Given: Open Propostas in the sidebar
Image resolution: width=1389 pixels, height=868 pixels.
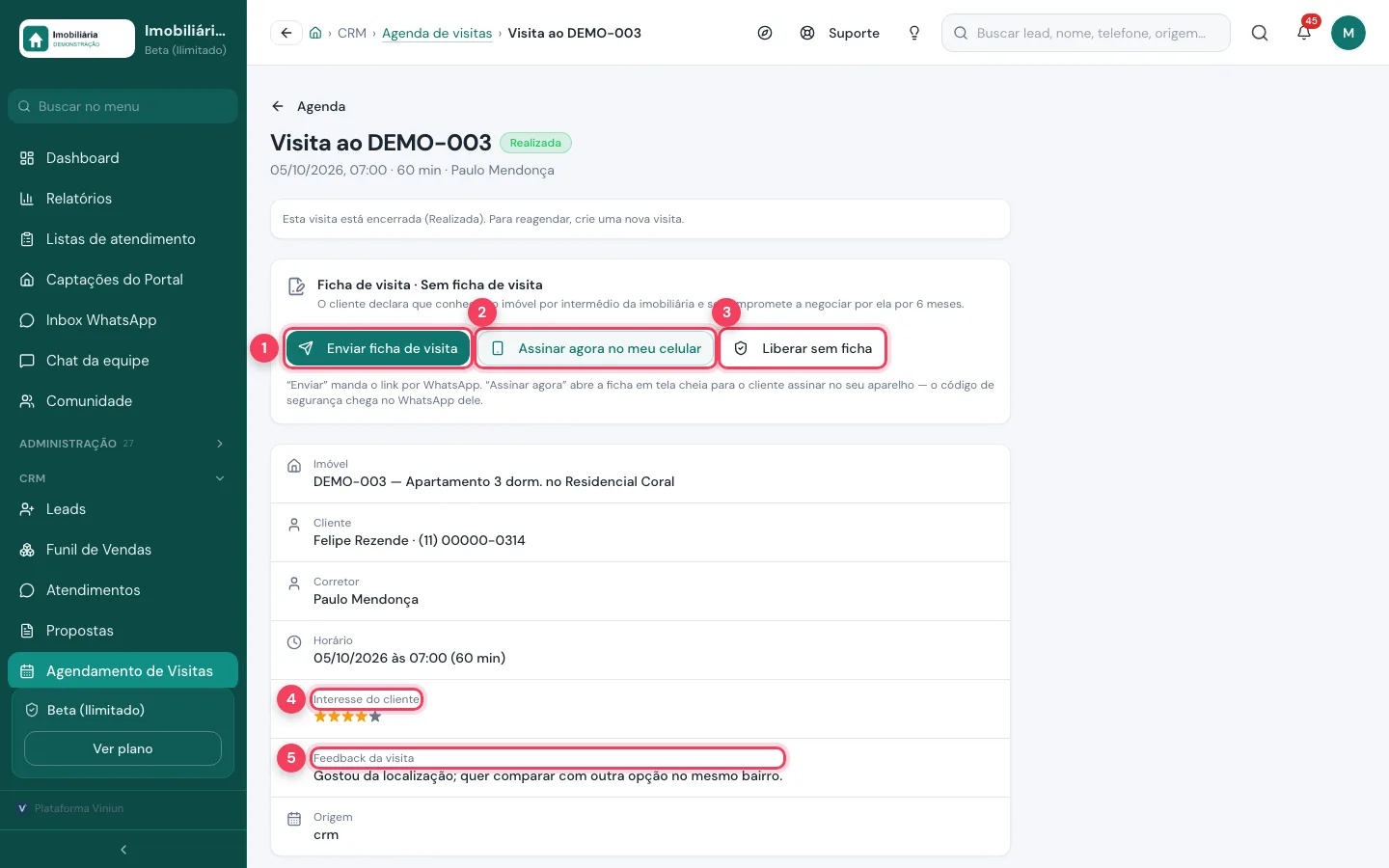Looking at the screenshot, I should pos(123,631).
